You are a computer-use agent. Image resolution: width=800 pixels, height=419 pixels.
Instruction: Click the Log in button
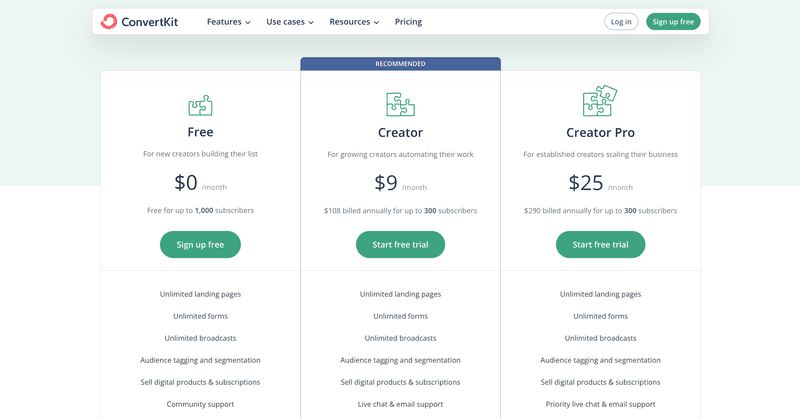tap(621, 21)
